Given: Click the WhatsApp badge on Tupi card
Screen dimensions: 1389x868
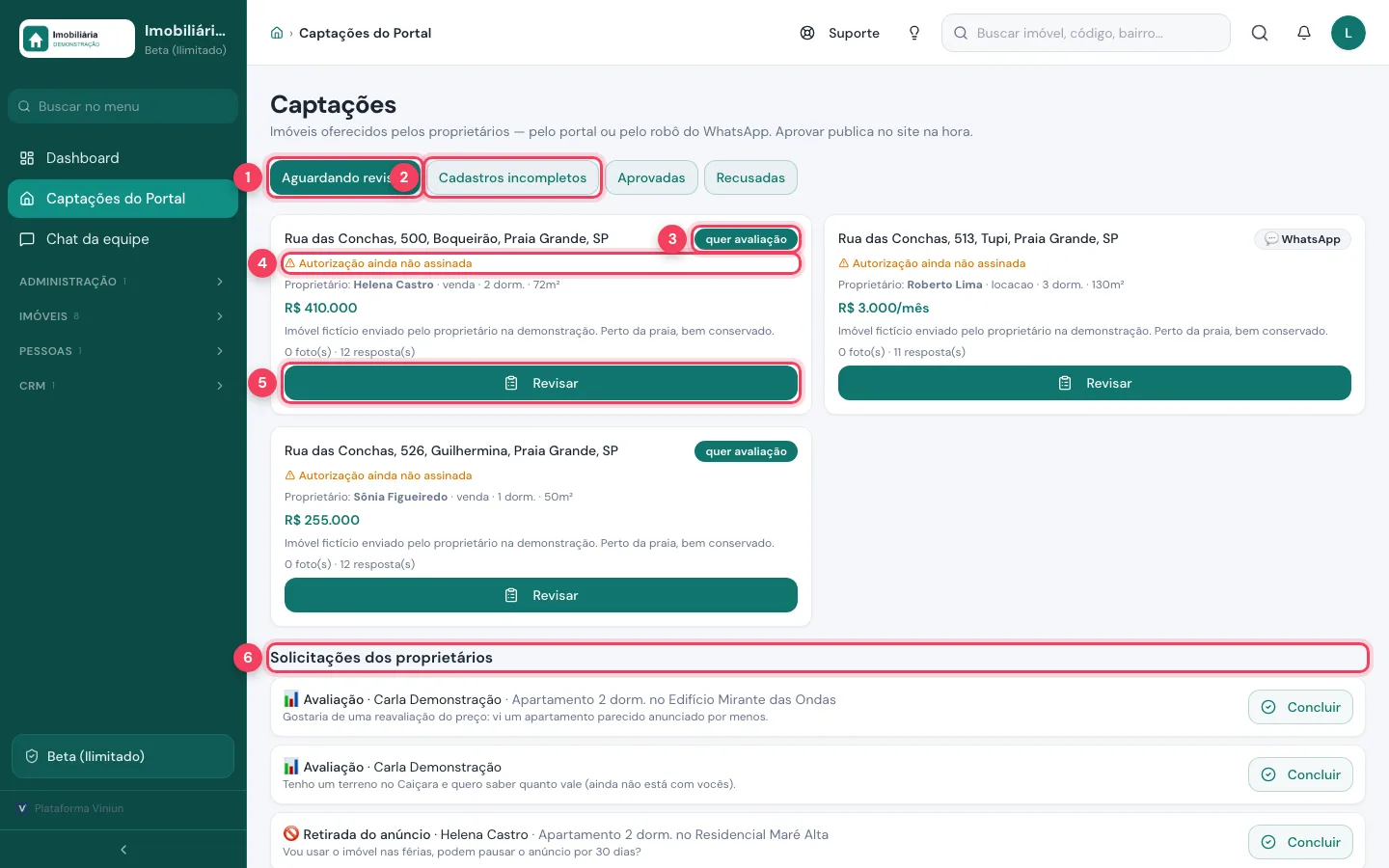Looking at the screenshot, I should click(1302, 239).
